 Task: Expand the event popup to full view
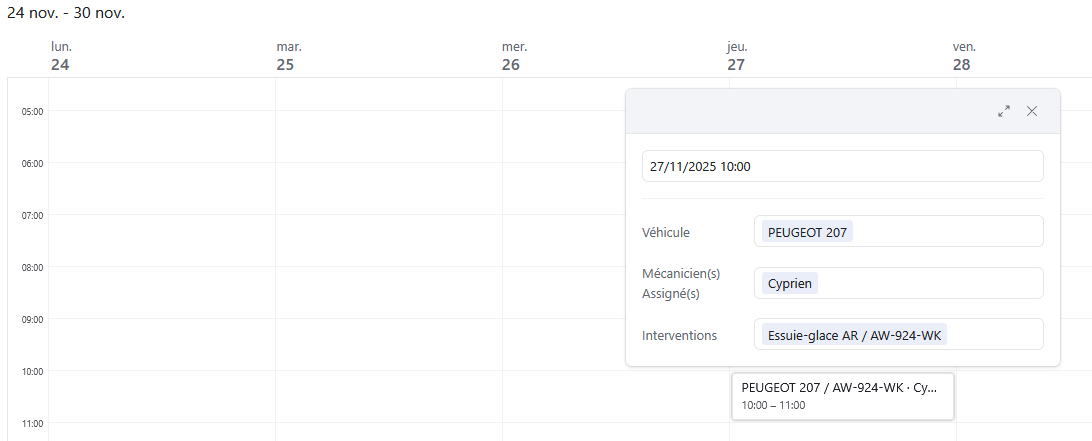tap(1004, 111)
